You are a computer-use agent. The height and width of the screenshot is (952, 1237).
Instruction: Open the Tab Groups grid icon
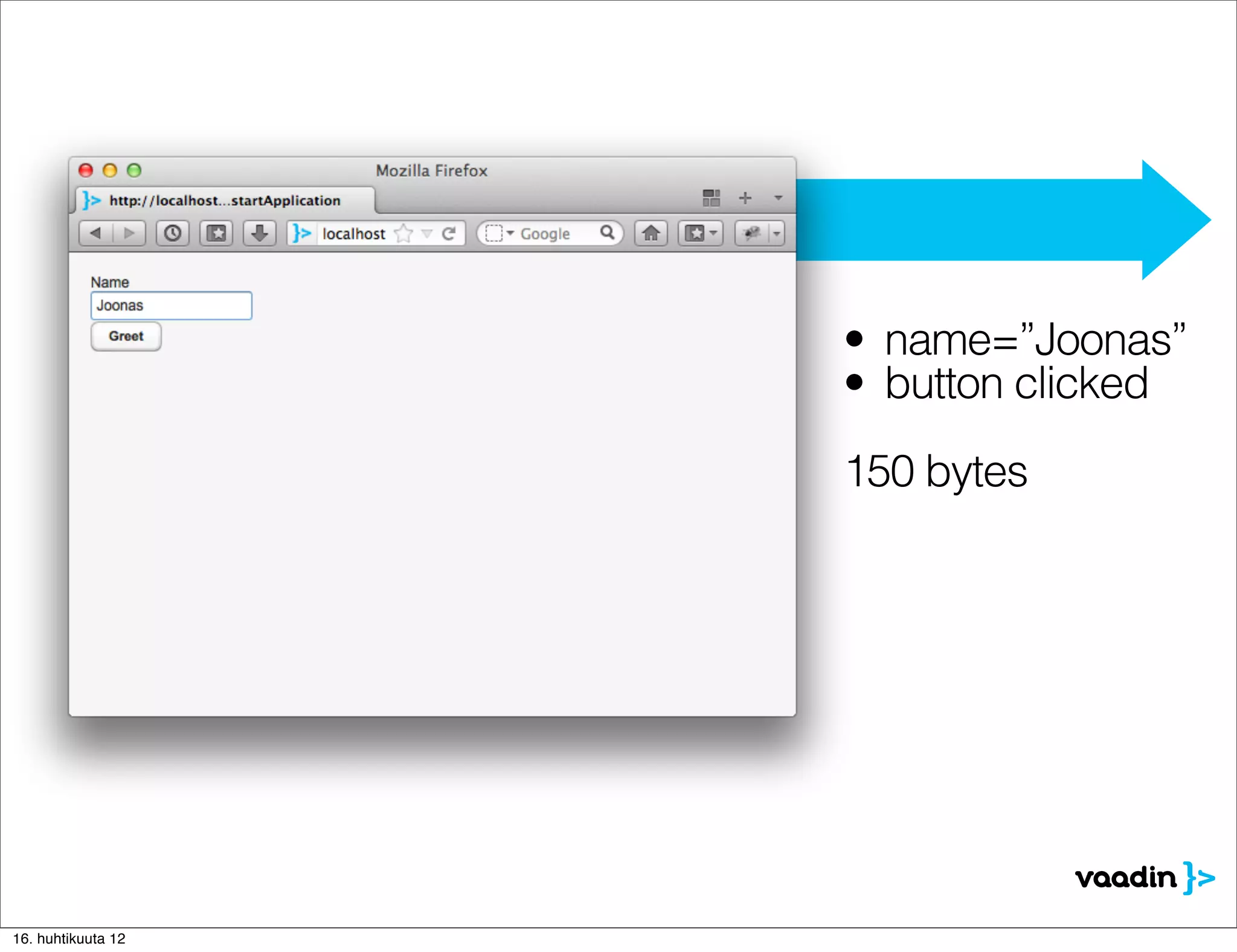(711, 198)
